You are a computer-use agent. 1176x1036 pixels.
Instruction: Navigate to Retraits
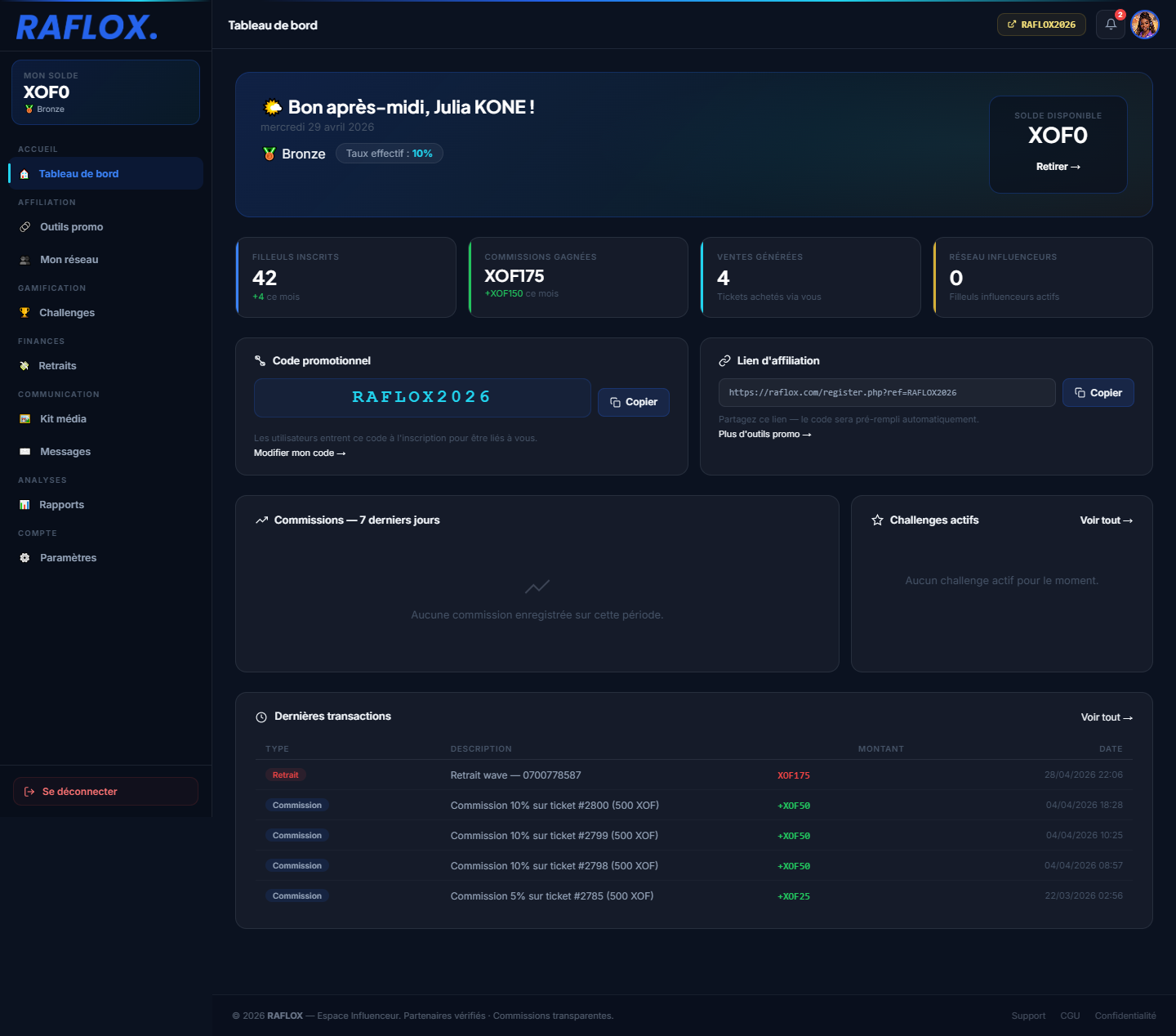click(106, 366)
